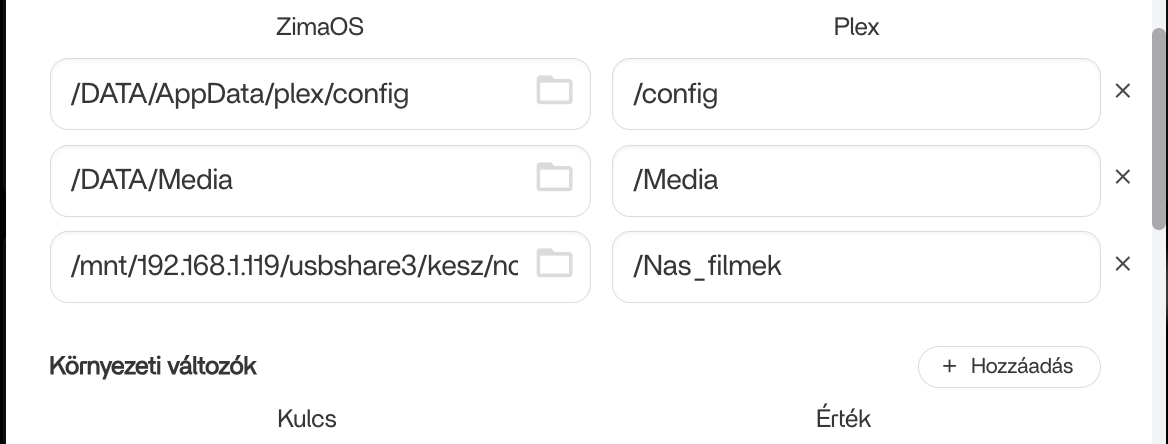Select the Kulcs column label

pyautogui.click(x=306, y=418)
